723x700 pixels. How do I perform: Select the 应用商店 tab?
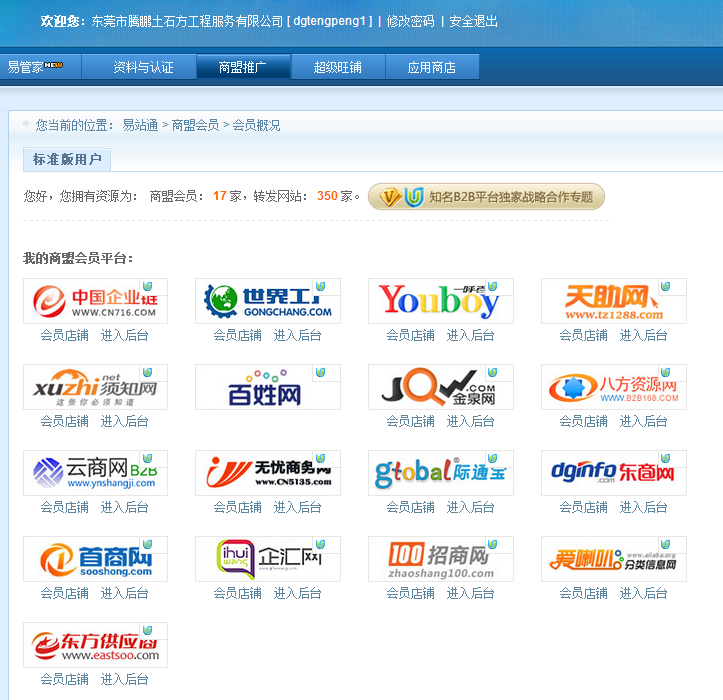coord(431,67)
